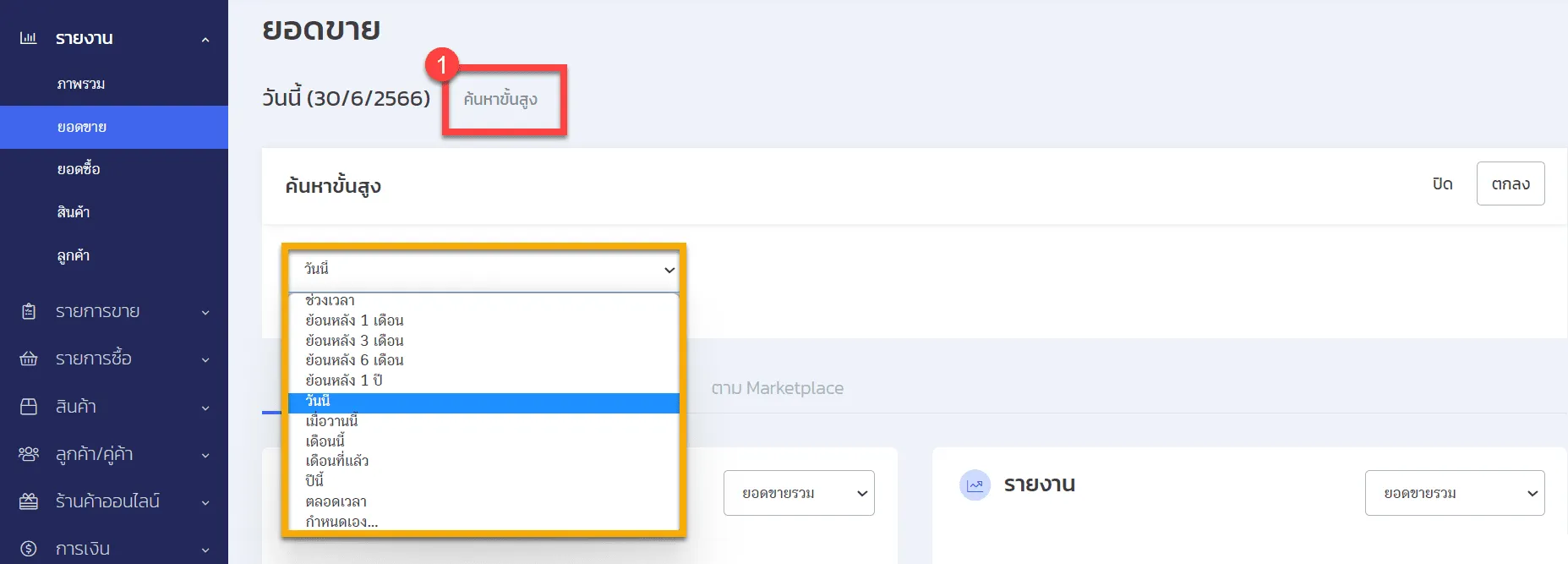Image resolution: width=1568 pixels, height=564 pixels.
Task: Switch to the ตาม Marketplace tab
Action: (777, 388)
